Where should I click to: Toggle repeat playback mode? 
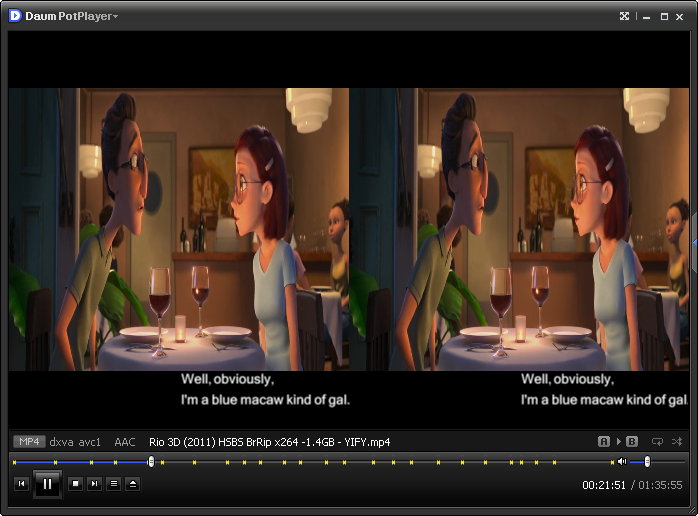tap(657, 441)
